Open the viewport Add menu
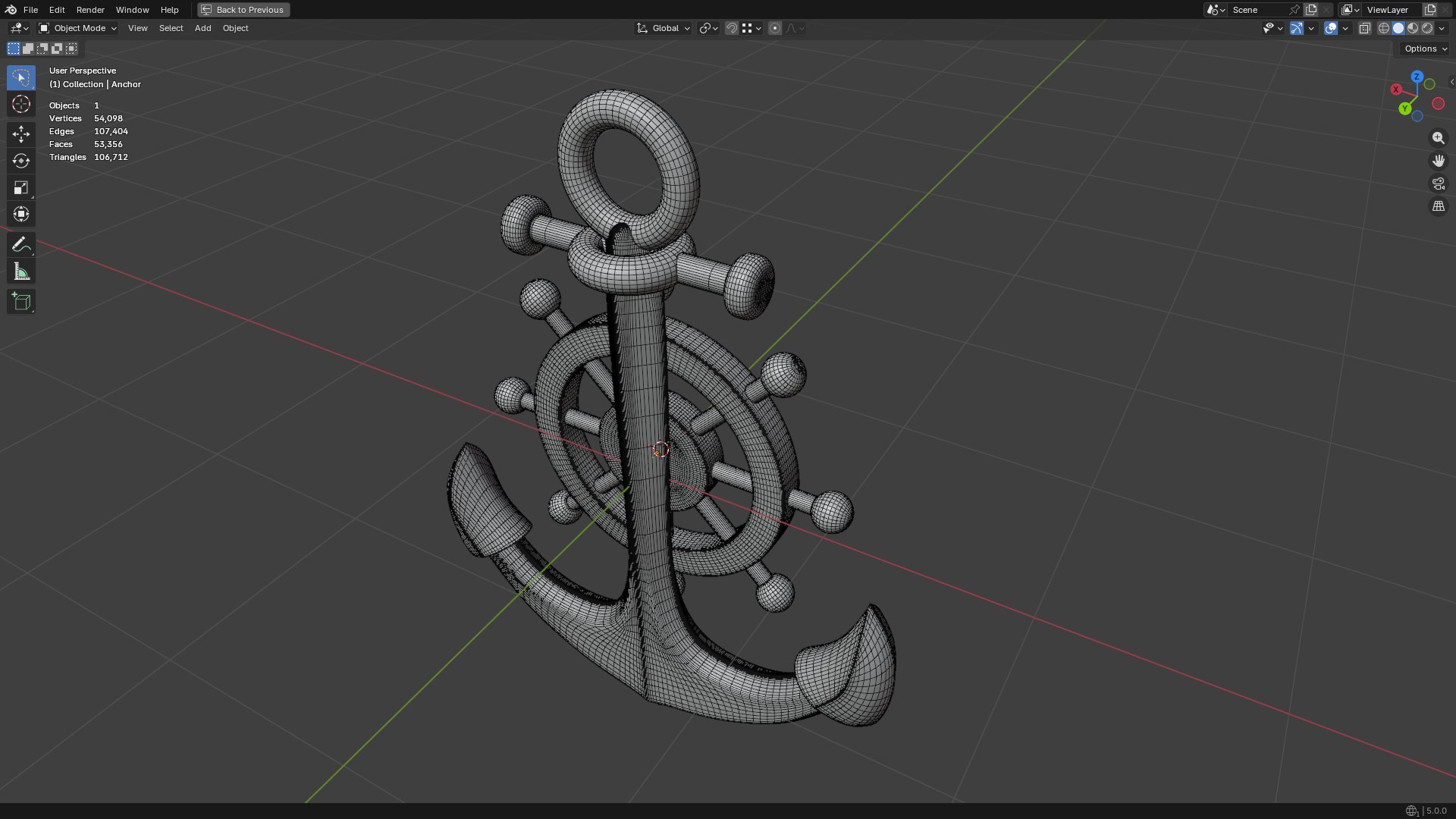 [x=202, y=28]
